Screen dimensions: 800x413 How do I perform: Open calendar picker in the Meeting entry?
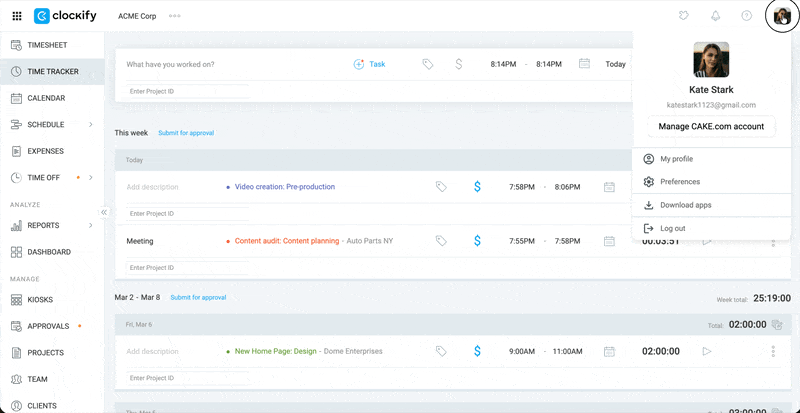coord(609,241)
